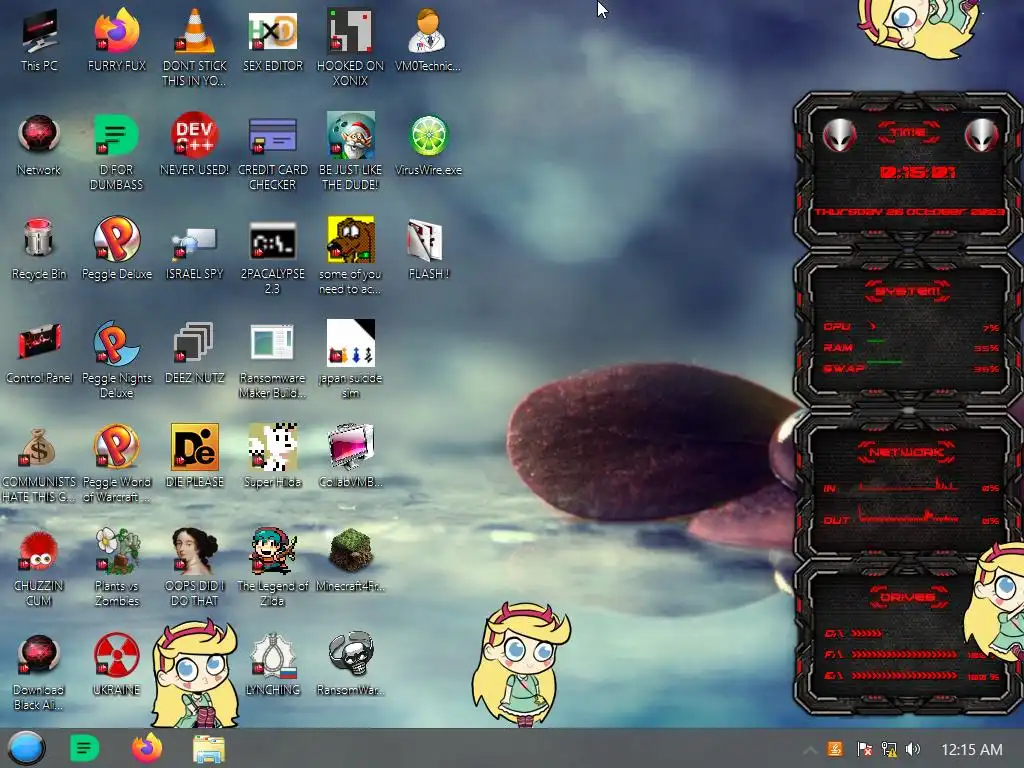Viewport: 1024px width, 768px height.
Task: Click the orange tray icon beside the chevron
Action: (835, 749)
